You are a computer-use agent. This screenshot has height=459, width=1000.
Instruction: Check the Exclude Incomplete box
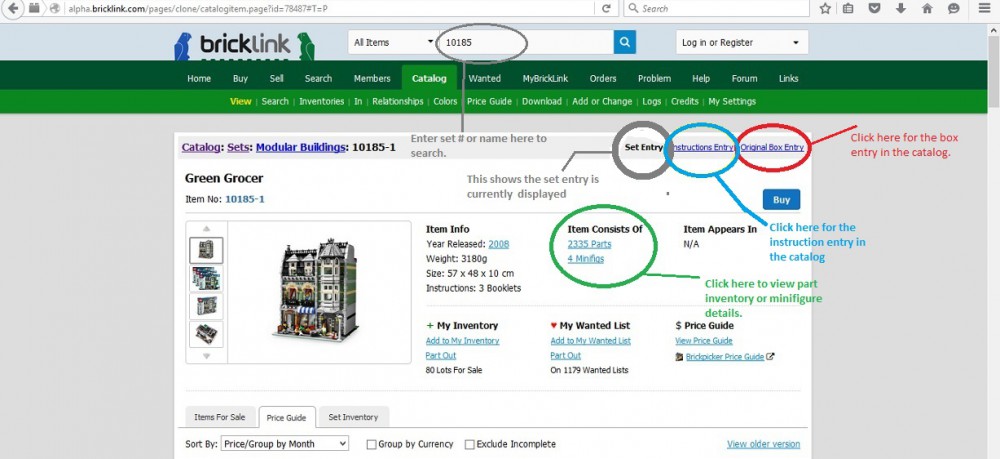(x=469, y=444)
